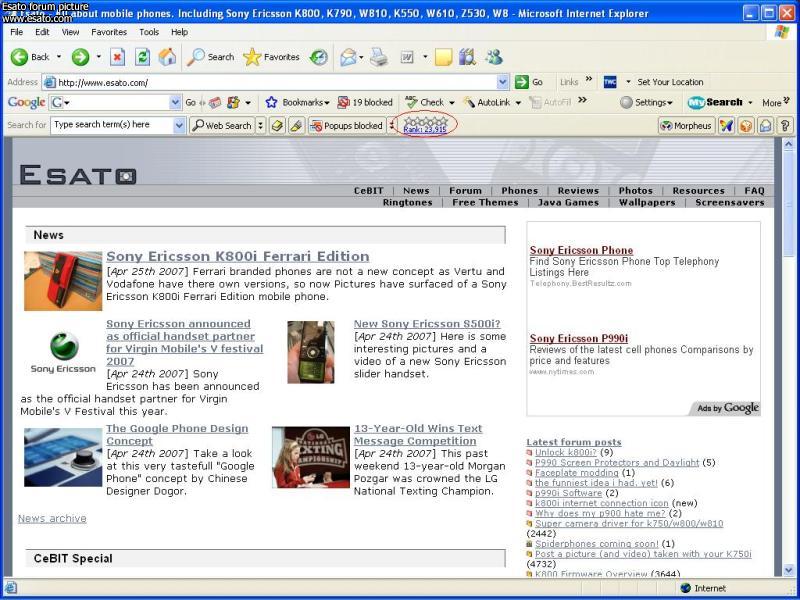
Task: Open the Research books icon
Action: 467,57
